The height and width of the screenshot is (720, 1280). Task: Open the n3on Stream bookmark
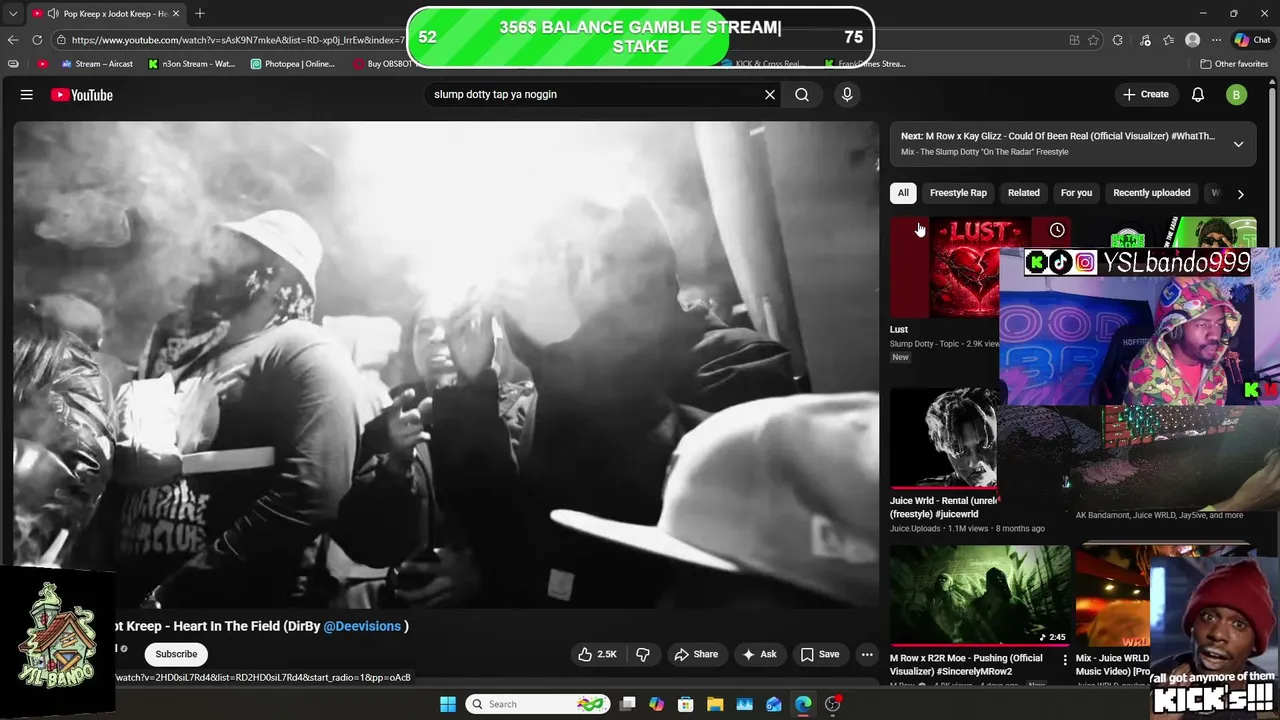click(x=191, y=64)
